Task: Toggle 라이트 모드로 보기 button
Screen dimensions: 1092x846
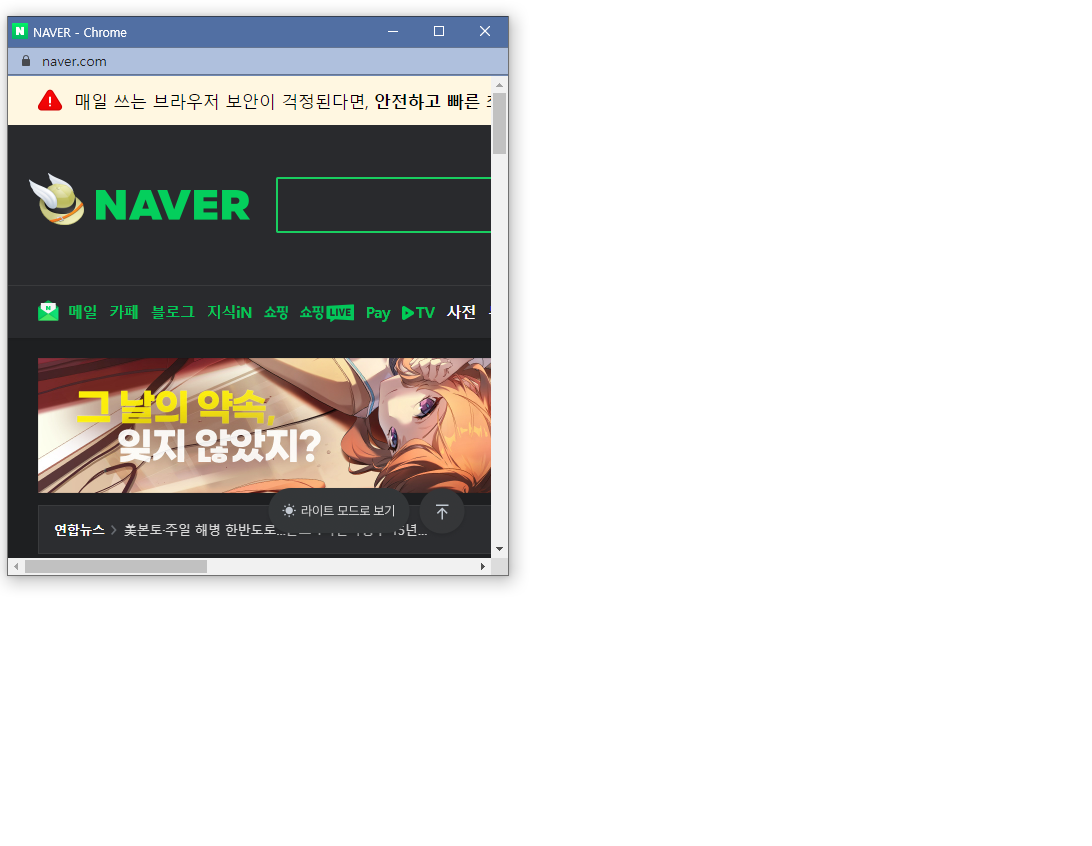Action: click(x=338, y=511)
